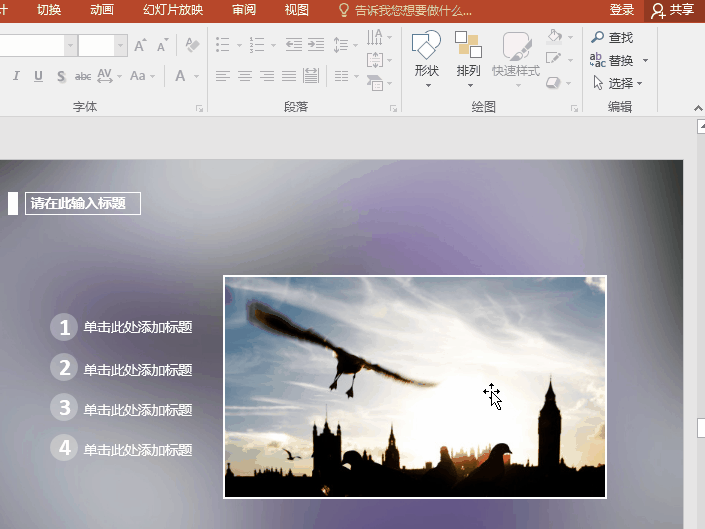Open the font color dropdown arrow

point(196,76)
